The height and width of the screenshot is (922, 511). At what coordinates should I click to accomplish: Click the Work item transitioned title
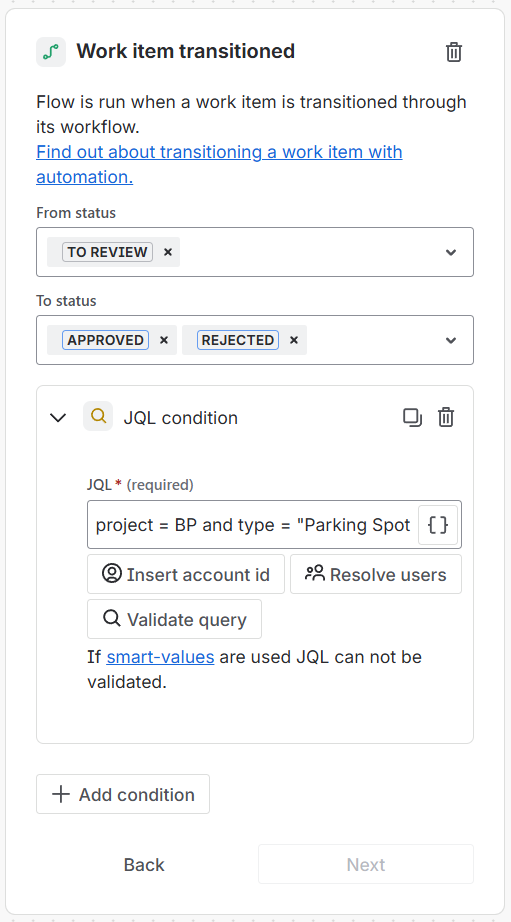pos(186,52)
